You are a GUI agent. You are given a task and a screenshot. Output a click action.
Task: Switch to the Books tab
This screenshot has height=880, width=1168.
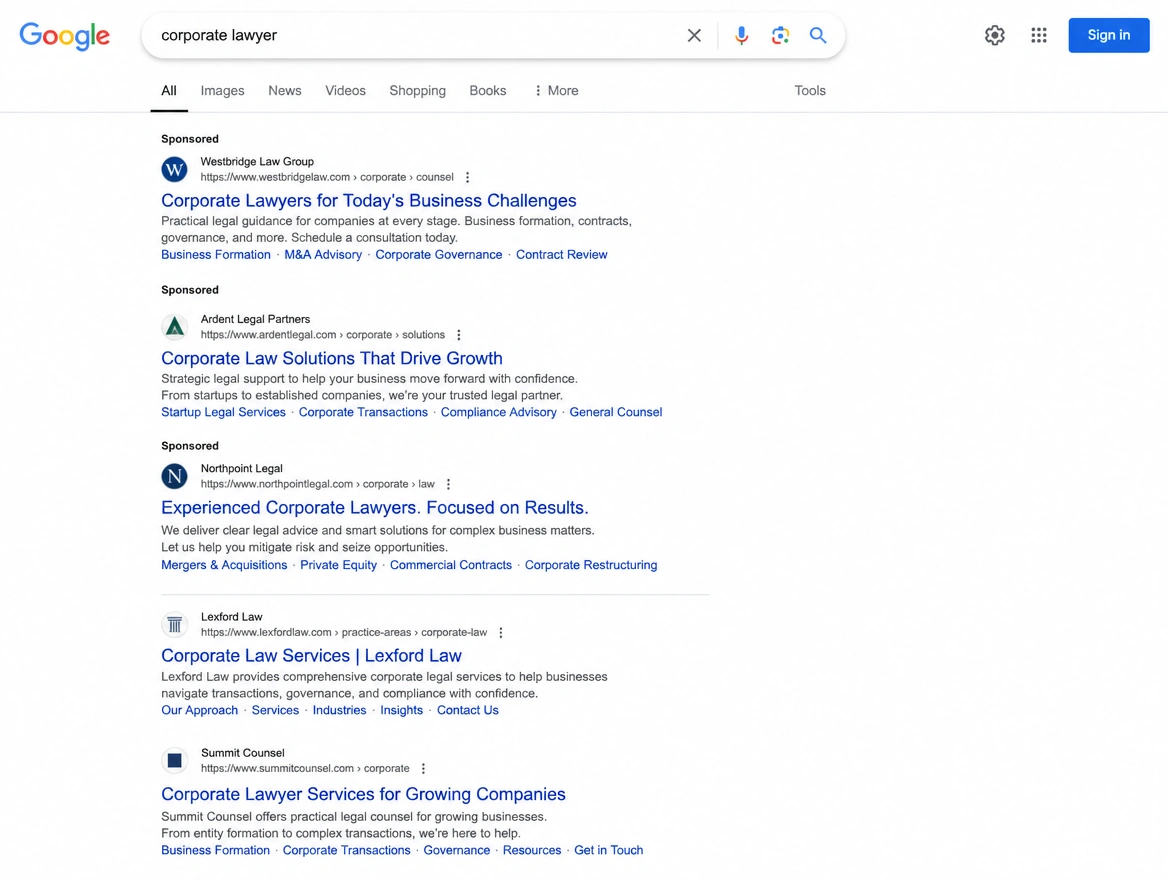(487, 91)
